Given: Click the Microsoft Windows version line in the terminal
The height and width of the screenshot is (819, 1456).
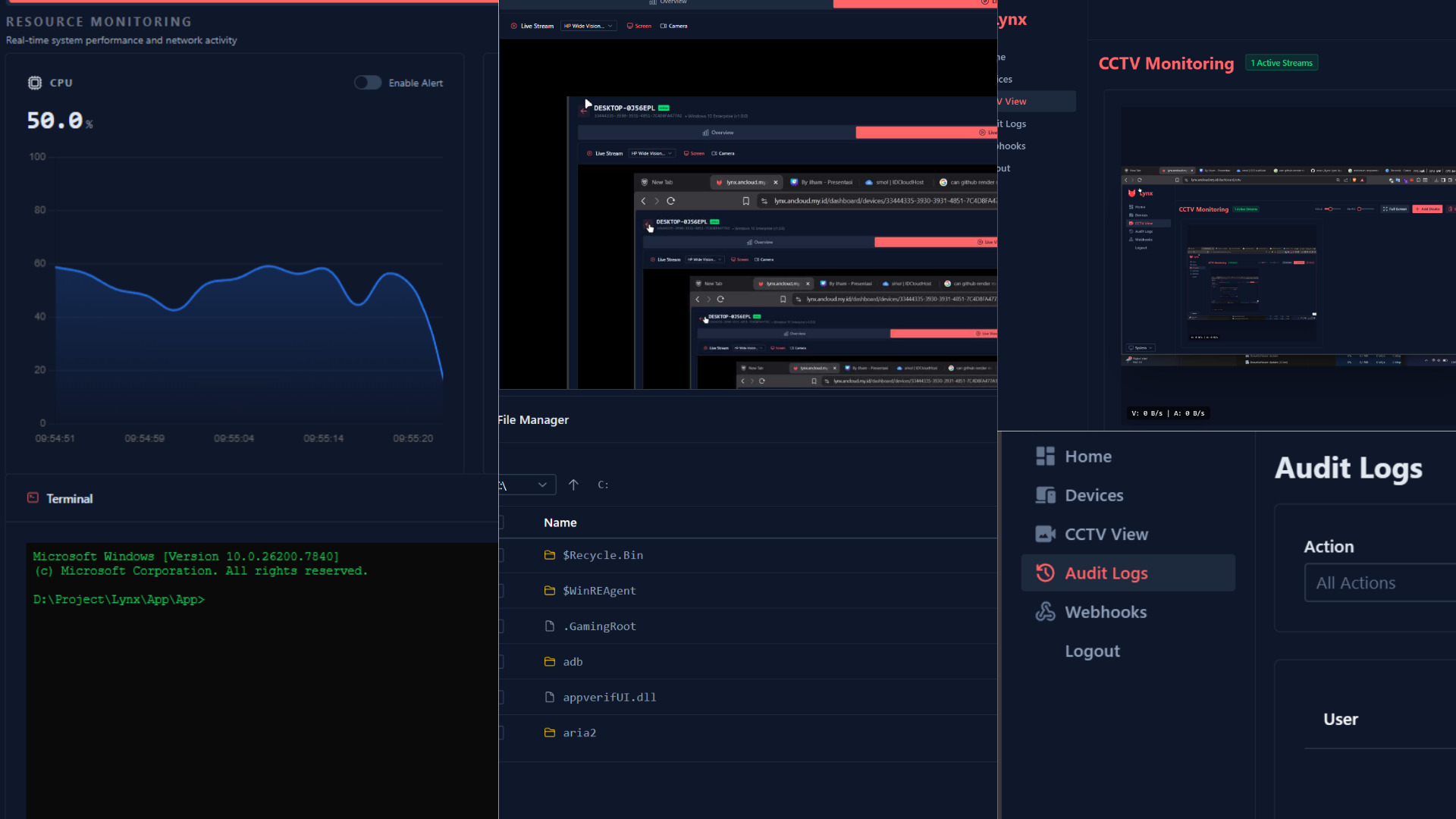Looking at the screenshot, I should tap(186, 557).
